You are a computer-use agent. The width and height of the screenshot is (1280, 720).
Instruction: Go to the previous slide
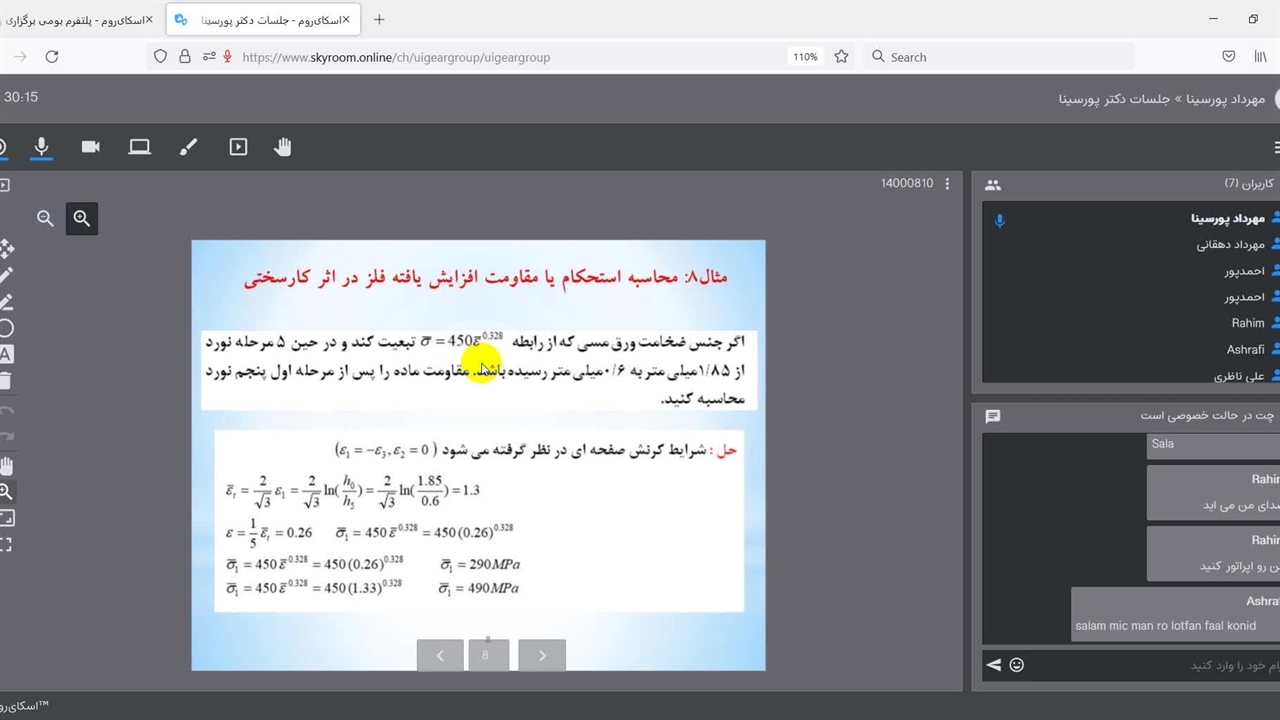click(440, 656)
